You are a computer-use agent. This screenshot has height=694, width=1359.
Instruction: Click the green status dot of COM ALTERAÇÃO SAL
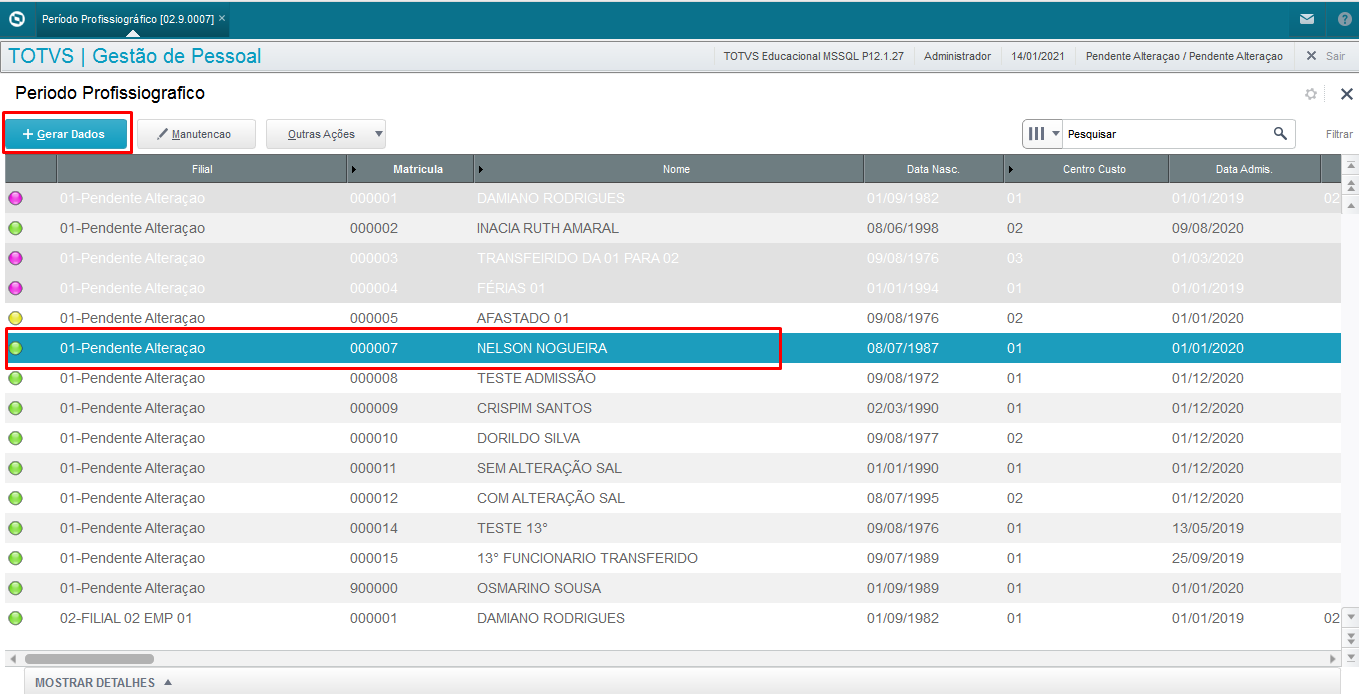[15, 498]
